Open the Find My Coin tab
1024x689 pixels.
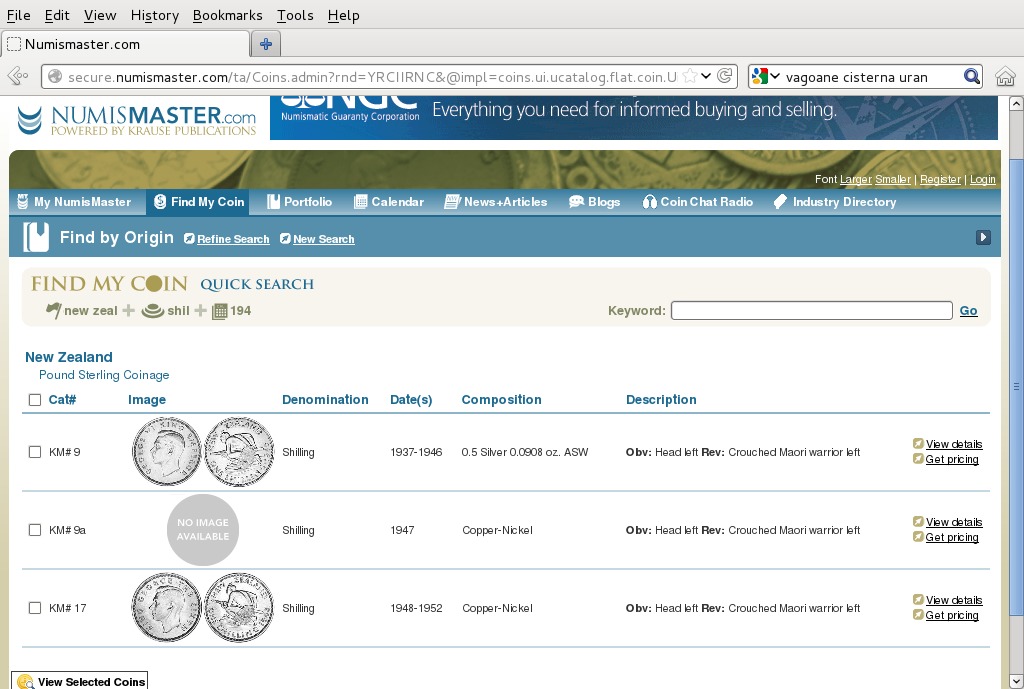coord(199,202)
